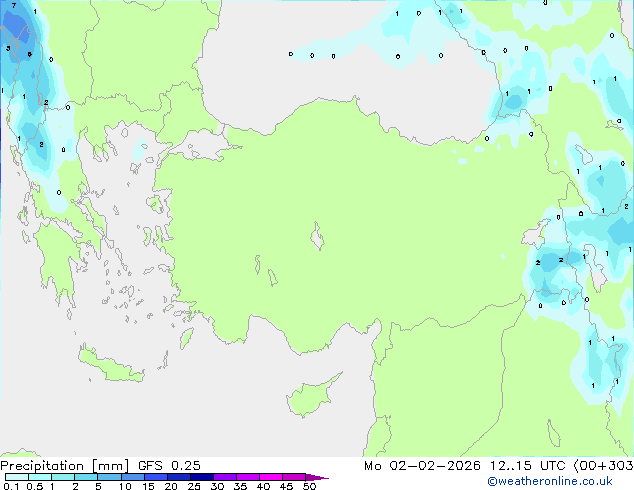
Task: Pick the dark navy swatch between 25 and 30
Action: pos(202,477)
